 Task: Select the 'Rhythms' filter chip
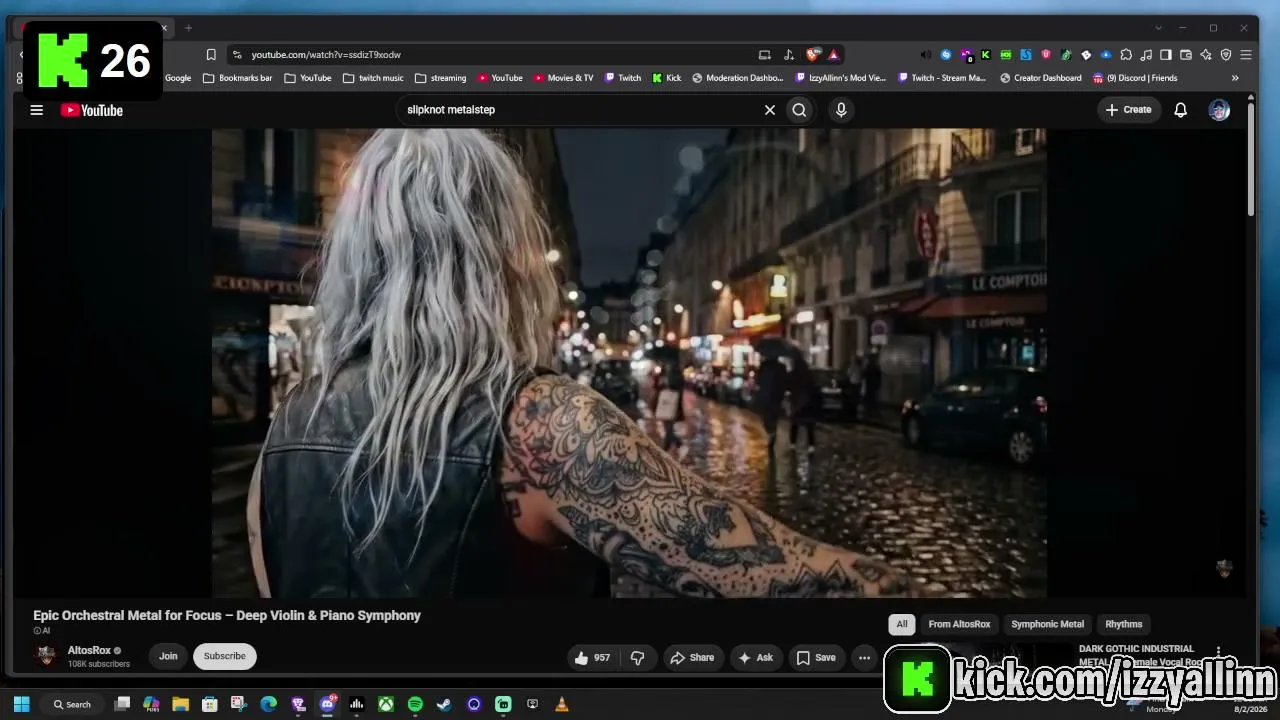[1124, 624]
